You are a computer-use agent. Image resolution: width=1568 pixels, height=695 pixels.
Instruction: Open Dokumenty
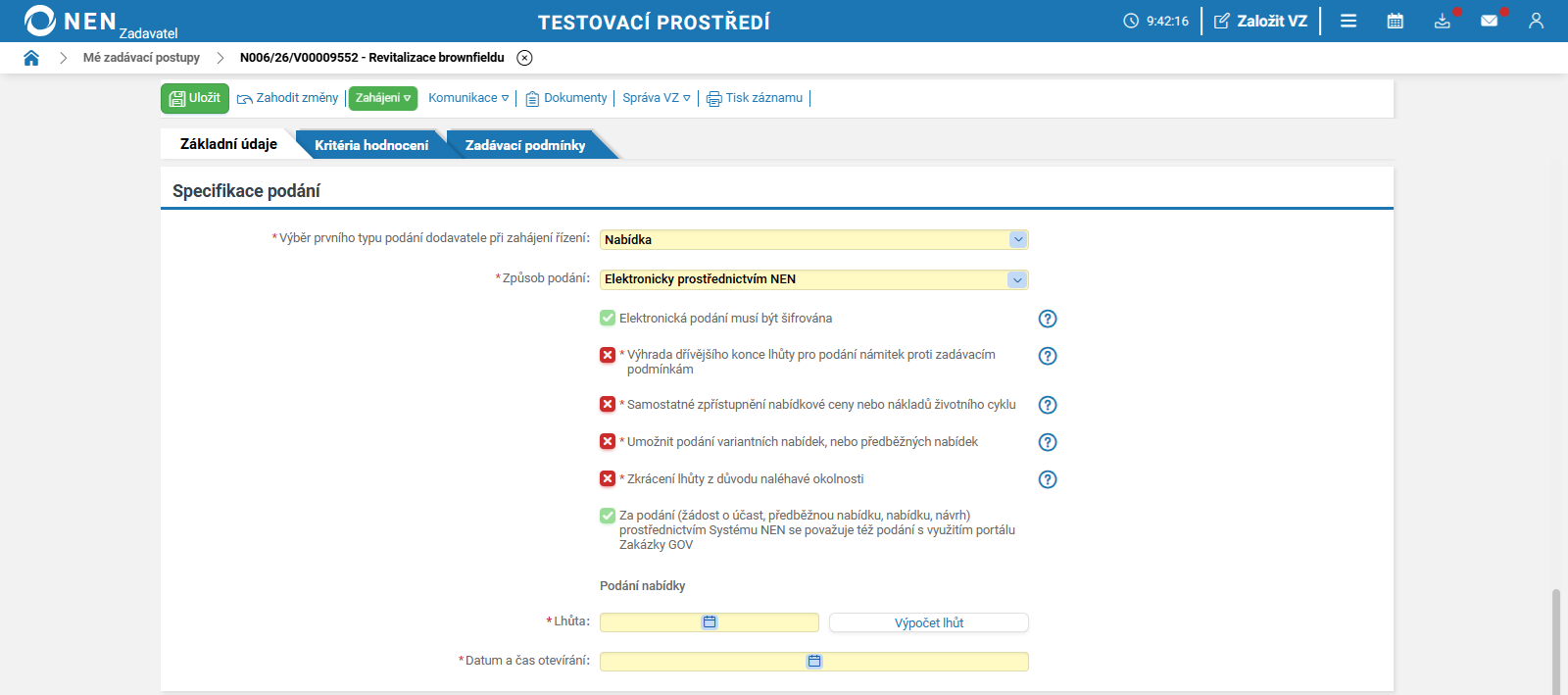(x=566, y=98)
